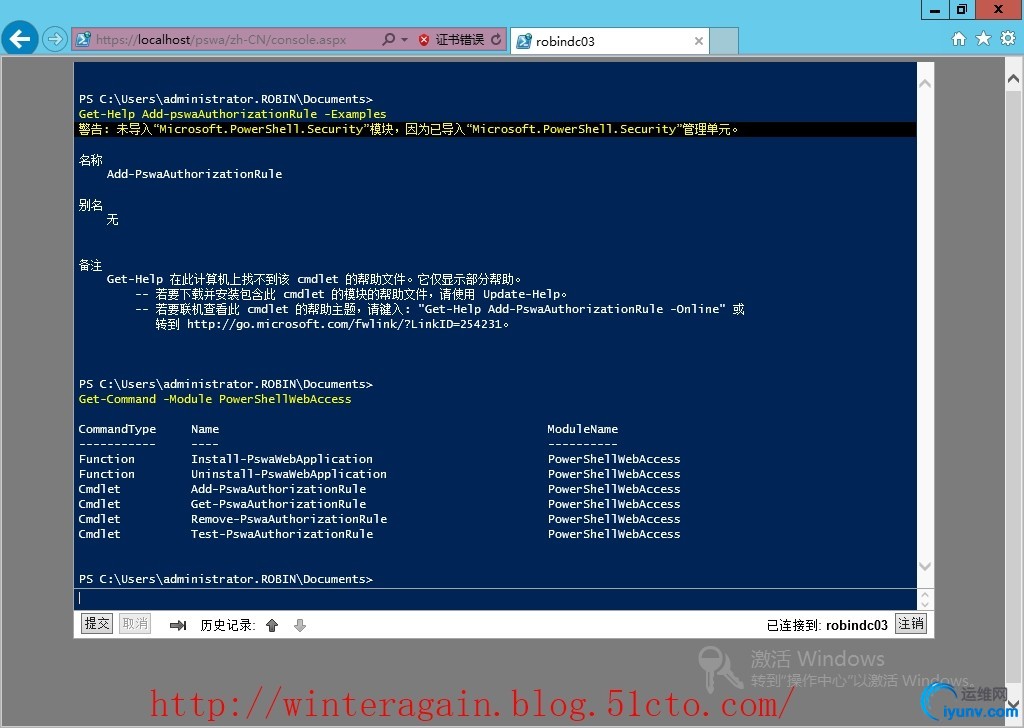The height and width of the screenshot is (728, 1024).
Task: Click the ModuleName column header
Action: (583, 429)
